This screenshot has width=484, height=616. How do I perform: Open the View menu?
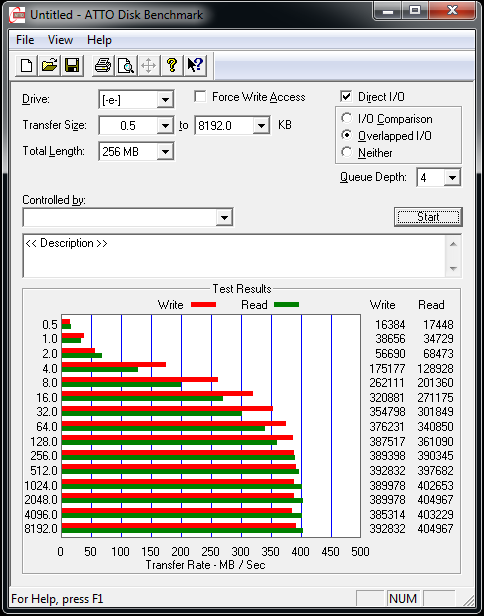coord(60,40)
